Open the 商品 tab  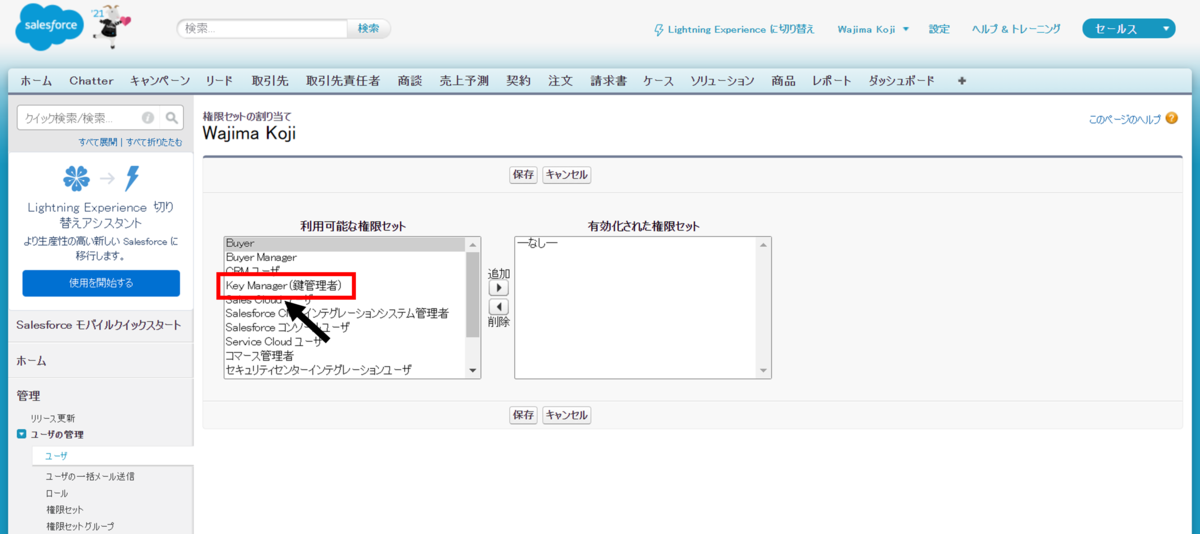(x=784, y=81)
